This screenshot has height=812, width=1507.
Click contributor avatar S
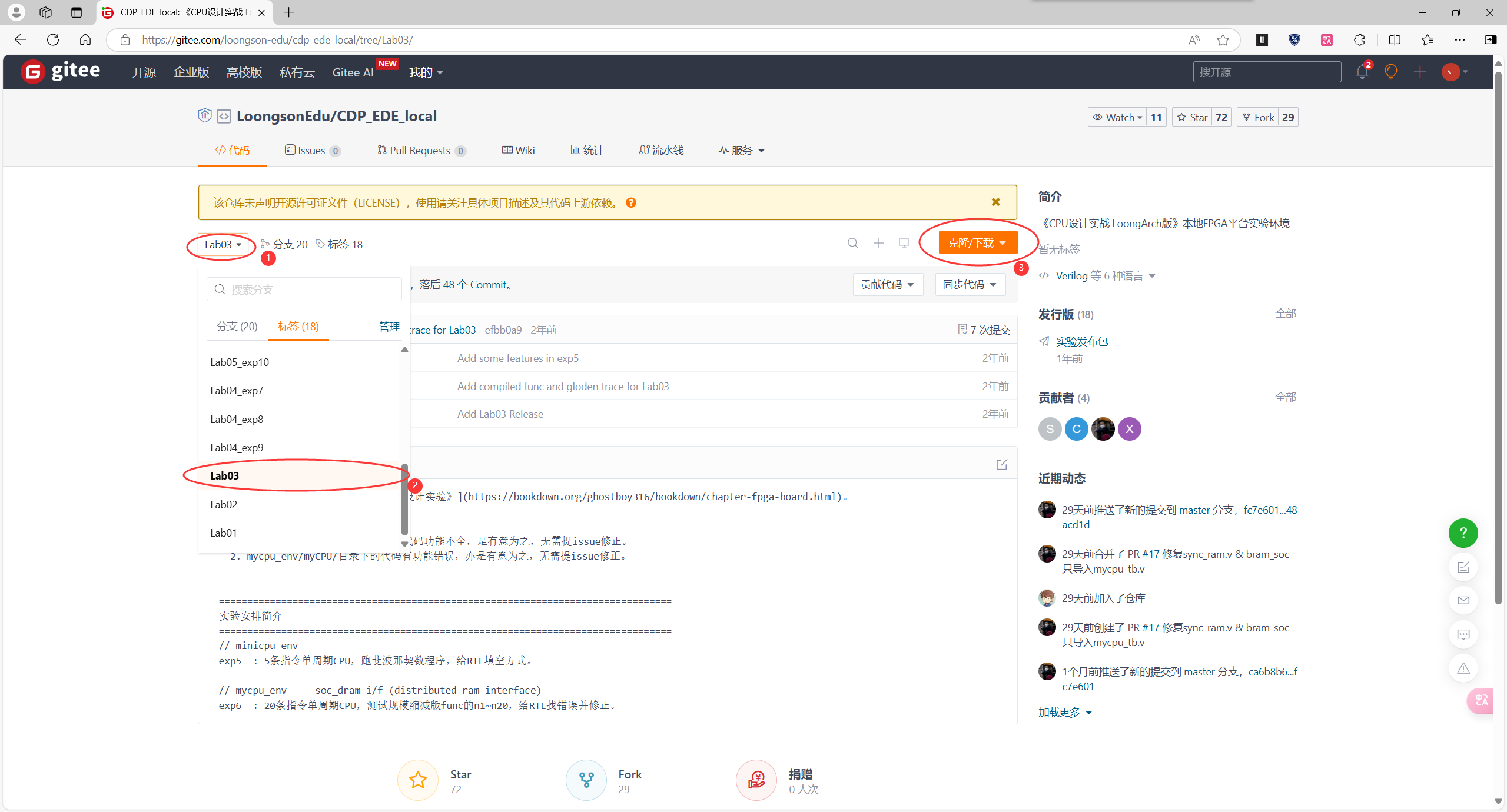(x=1050, y=429)
